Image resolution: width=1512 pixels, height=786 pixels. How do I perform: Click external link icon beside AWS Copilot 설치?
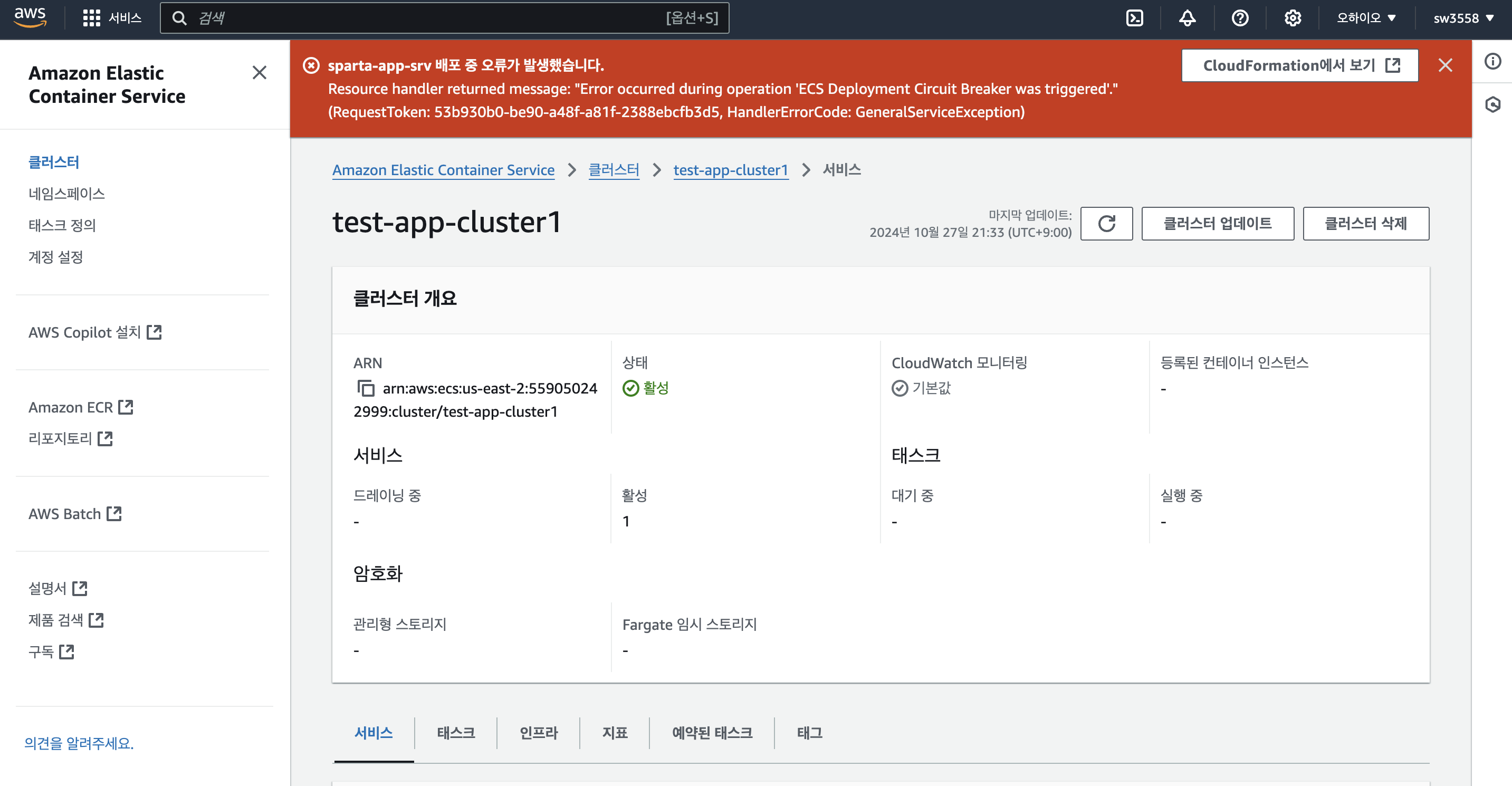pos(155,332)
